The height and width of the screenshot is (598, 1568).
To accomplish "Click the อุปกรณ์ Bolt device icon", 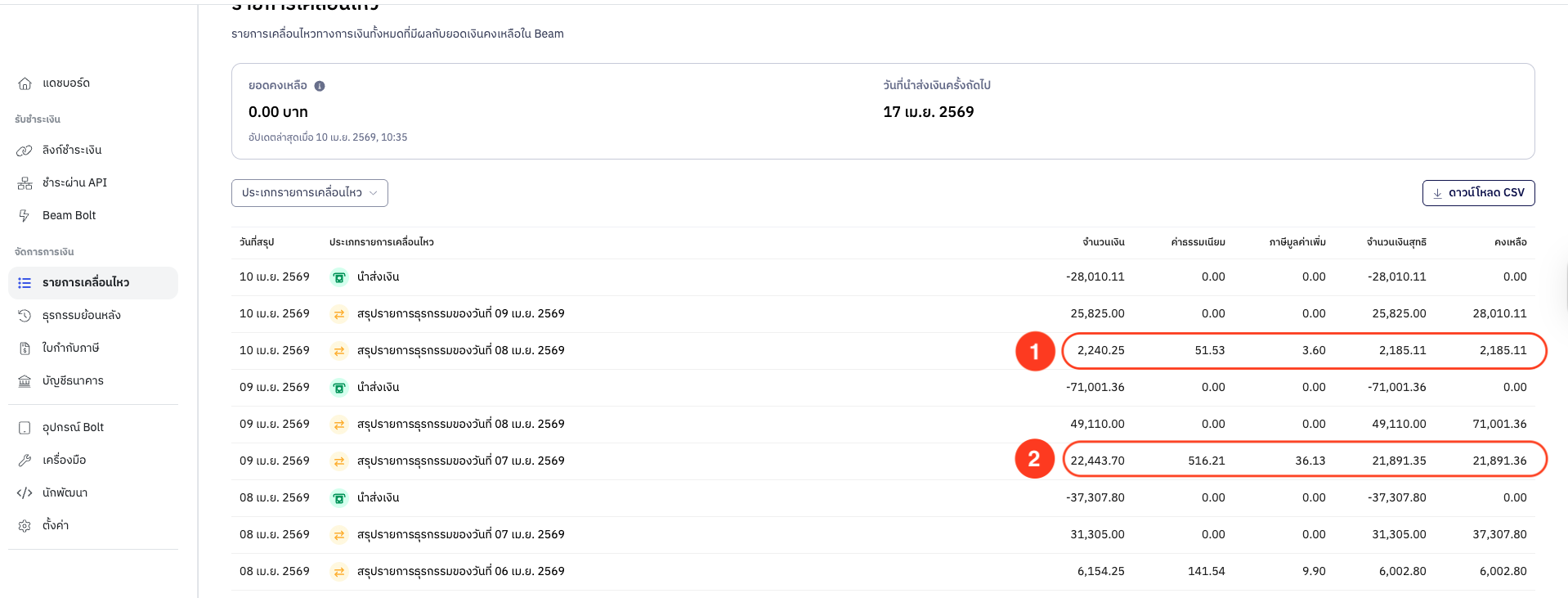I will point(25,428).
